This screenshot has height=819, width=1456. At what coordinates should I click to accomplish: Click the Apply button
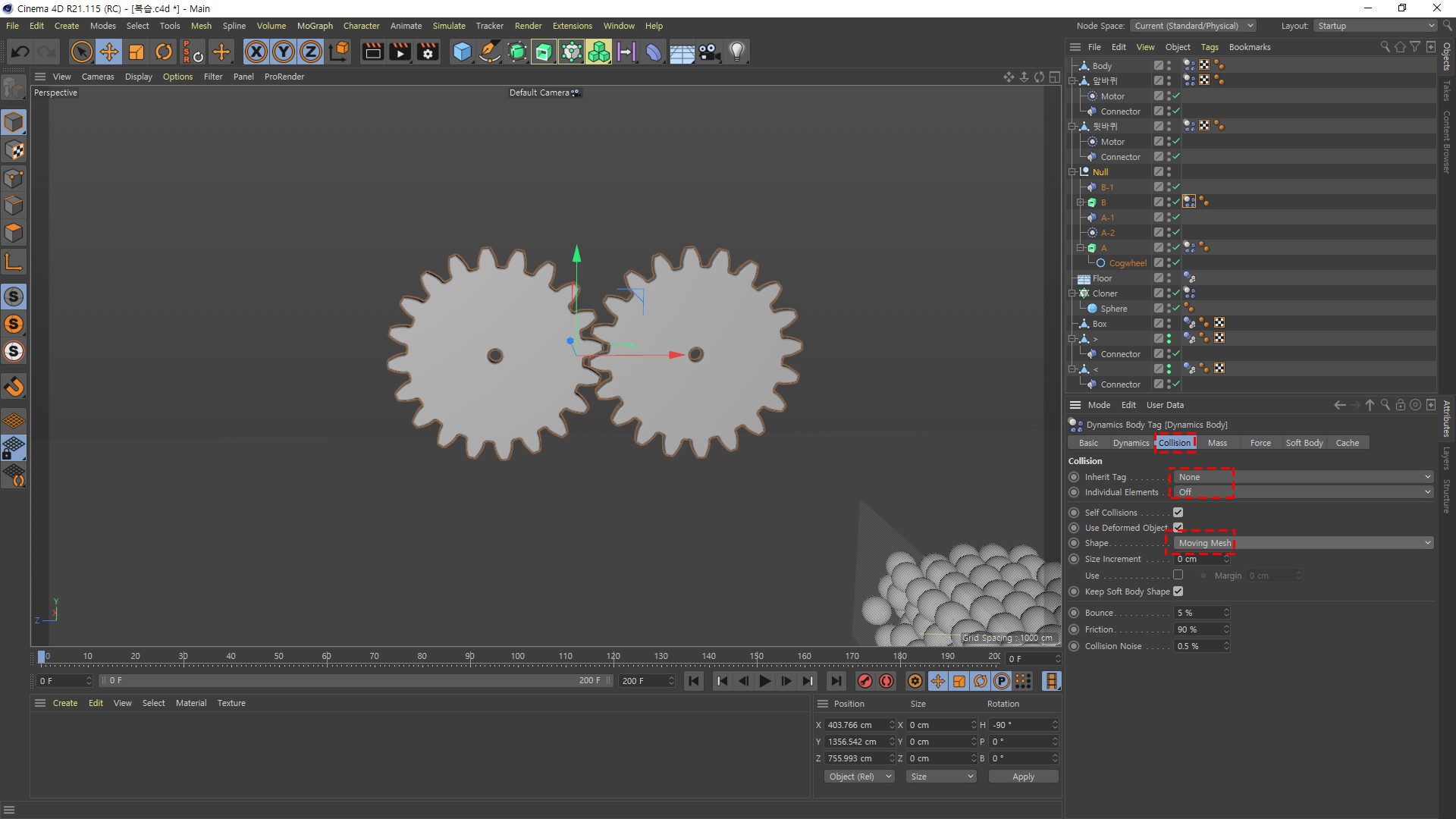pyautogui.click(x=1023, y=777)
